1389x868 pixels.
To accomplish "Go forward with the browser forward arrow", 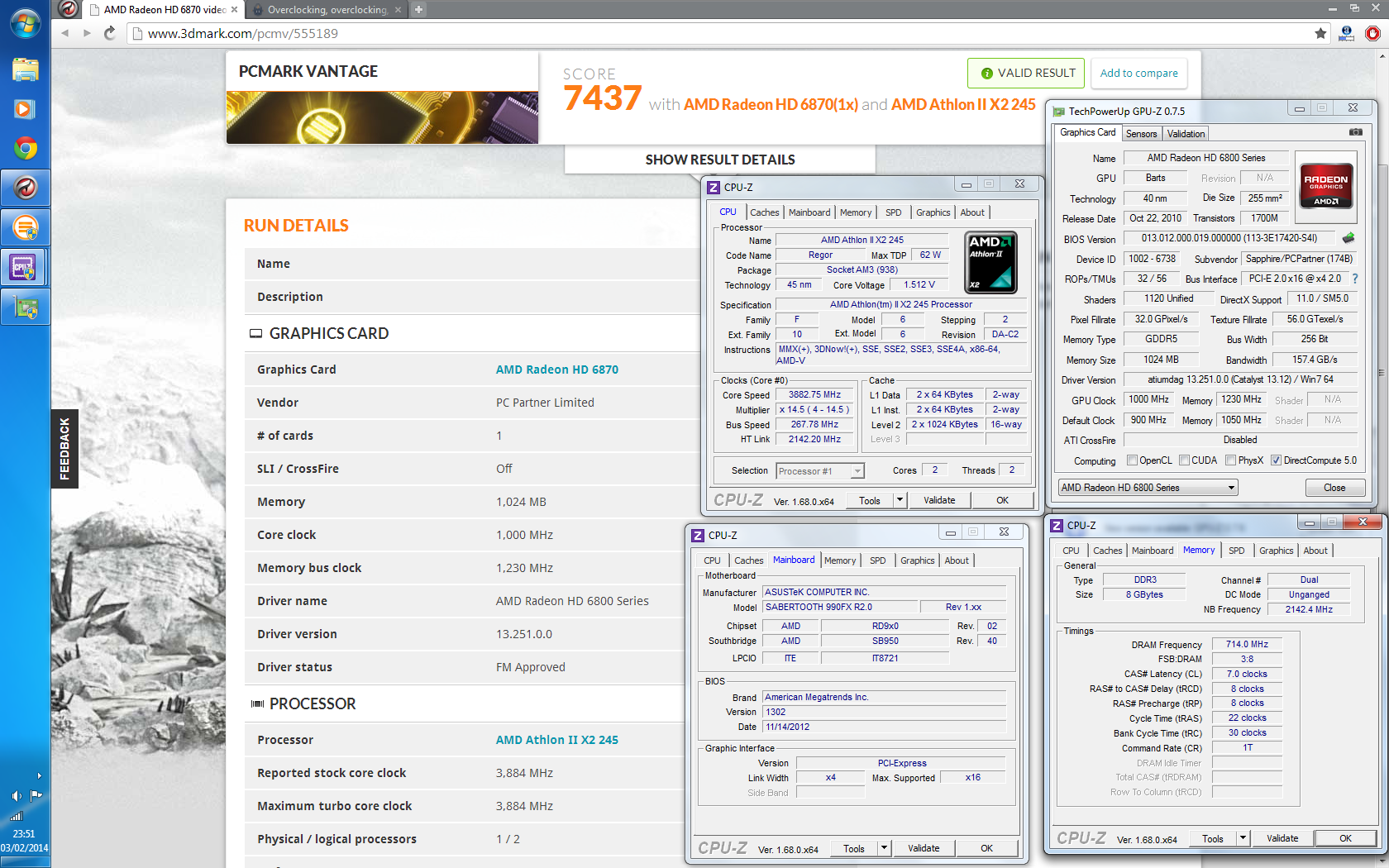I will pyautogui.click(x=87, y=33).
